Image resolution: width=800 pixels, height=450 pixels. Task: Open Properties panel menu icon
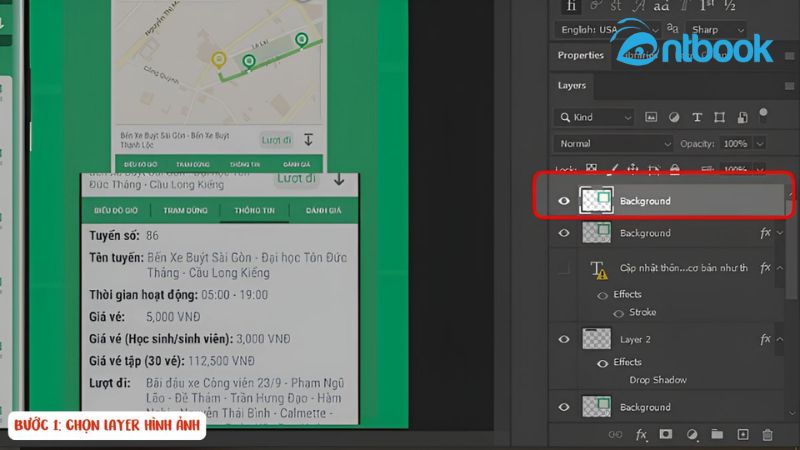(x=789, y=56)
